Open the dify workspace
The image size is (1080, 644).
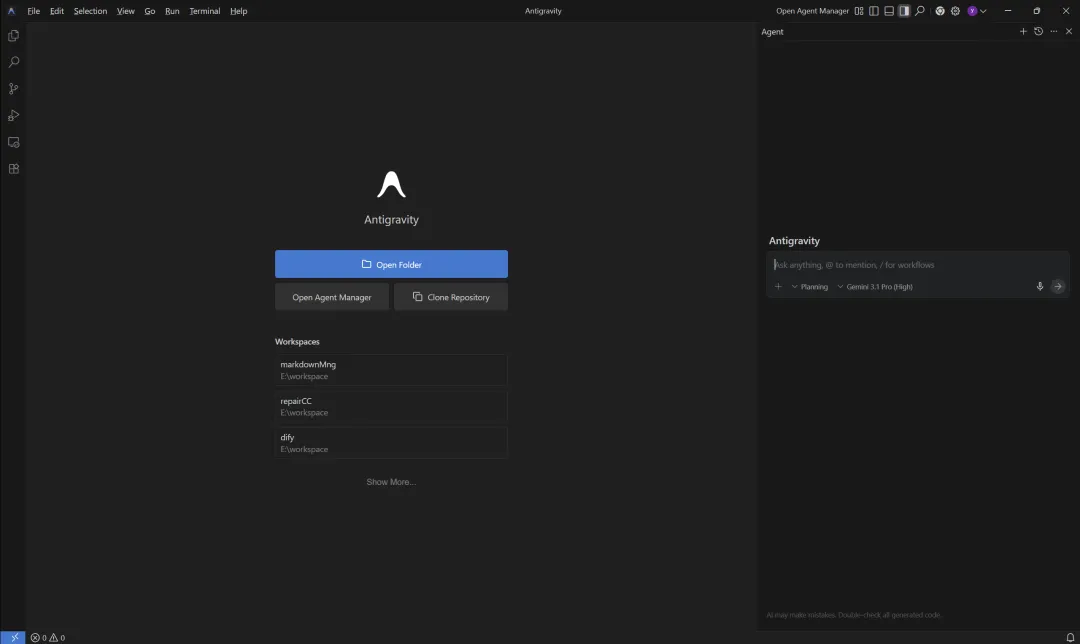[x=391, y=443]
